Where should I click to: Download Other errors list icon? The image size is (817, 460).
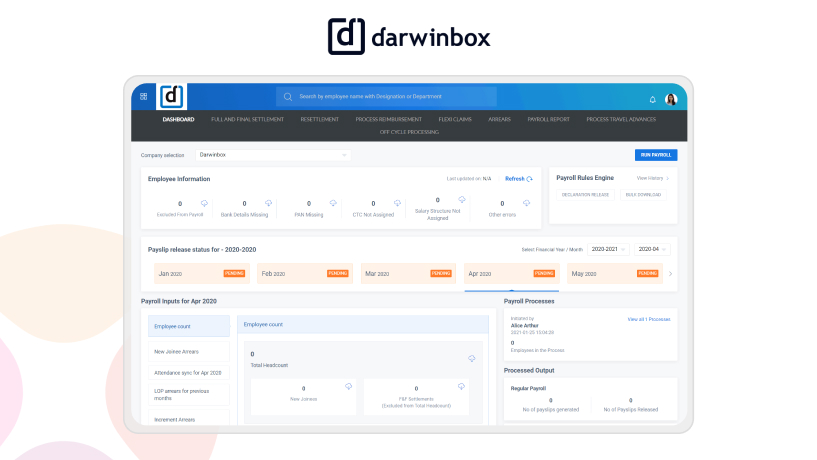click(x=526, y=203)
